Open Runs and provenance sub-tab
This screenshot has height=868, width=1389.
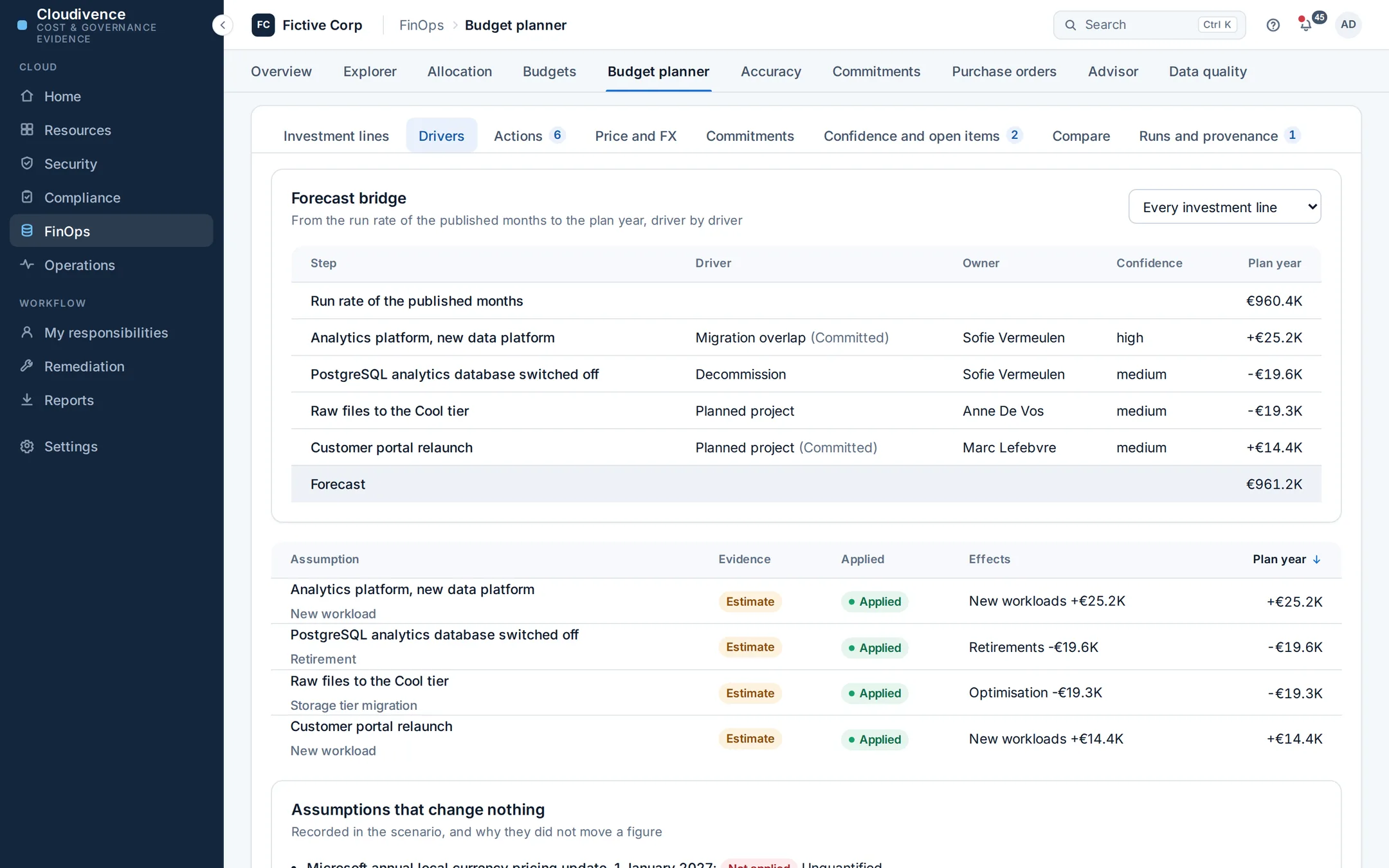1220,136
